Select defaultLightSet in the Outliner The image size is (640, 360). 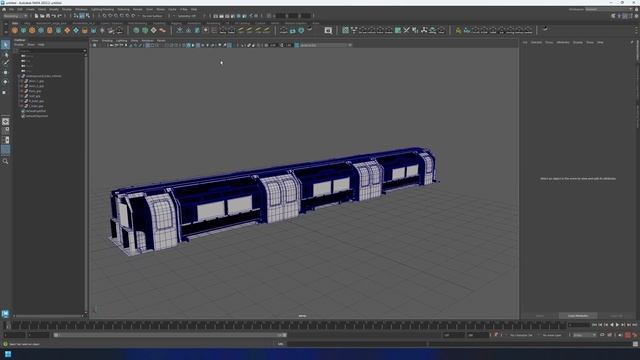[36, 111]
